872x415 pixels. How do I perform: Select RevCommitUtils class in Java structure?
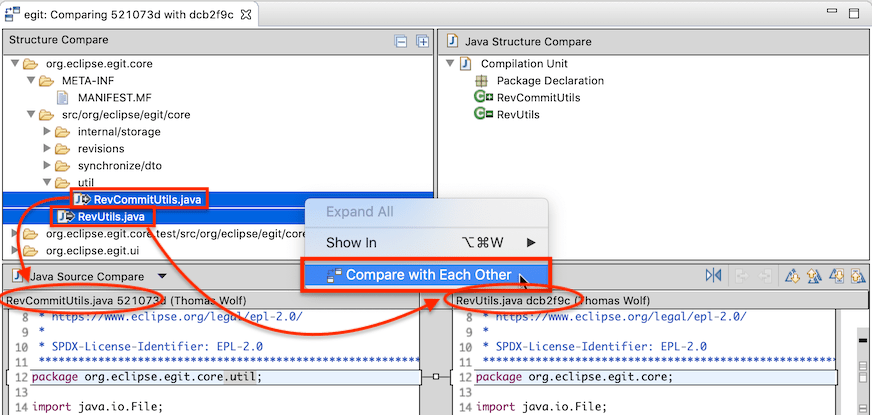coord(538,97)
